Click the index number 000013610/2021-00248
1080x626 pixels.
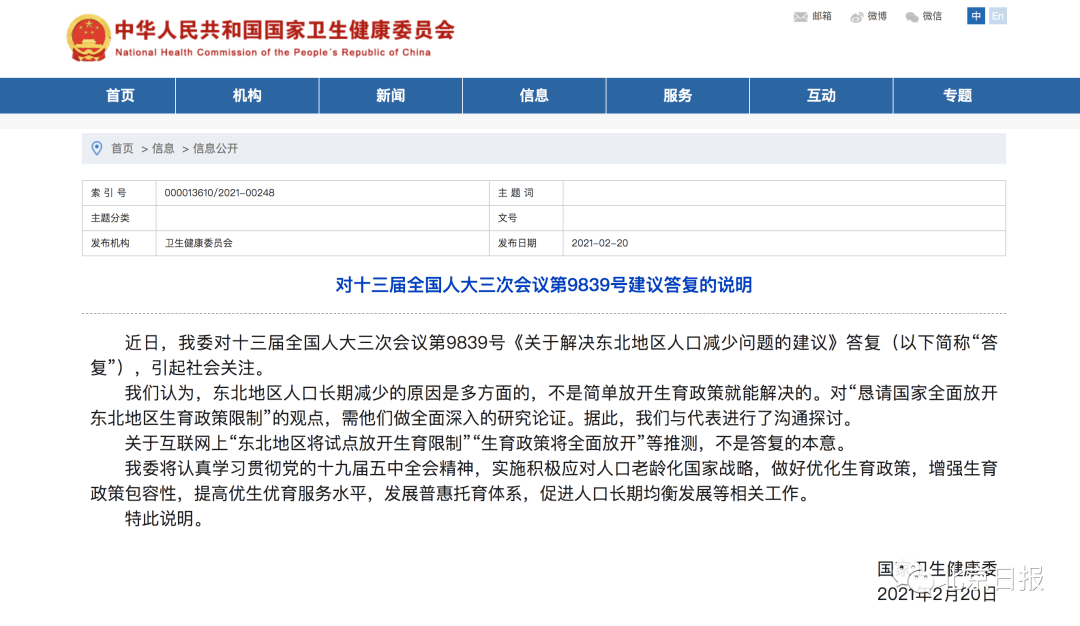[x=219, y=193]
